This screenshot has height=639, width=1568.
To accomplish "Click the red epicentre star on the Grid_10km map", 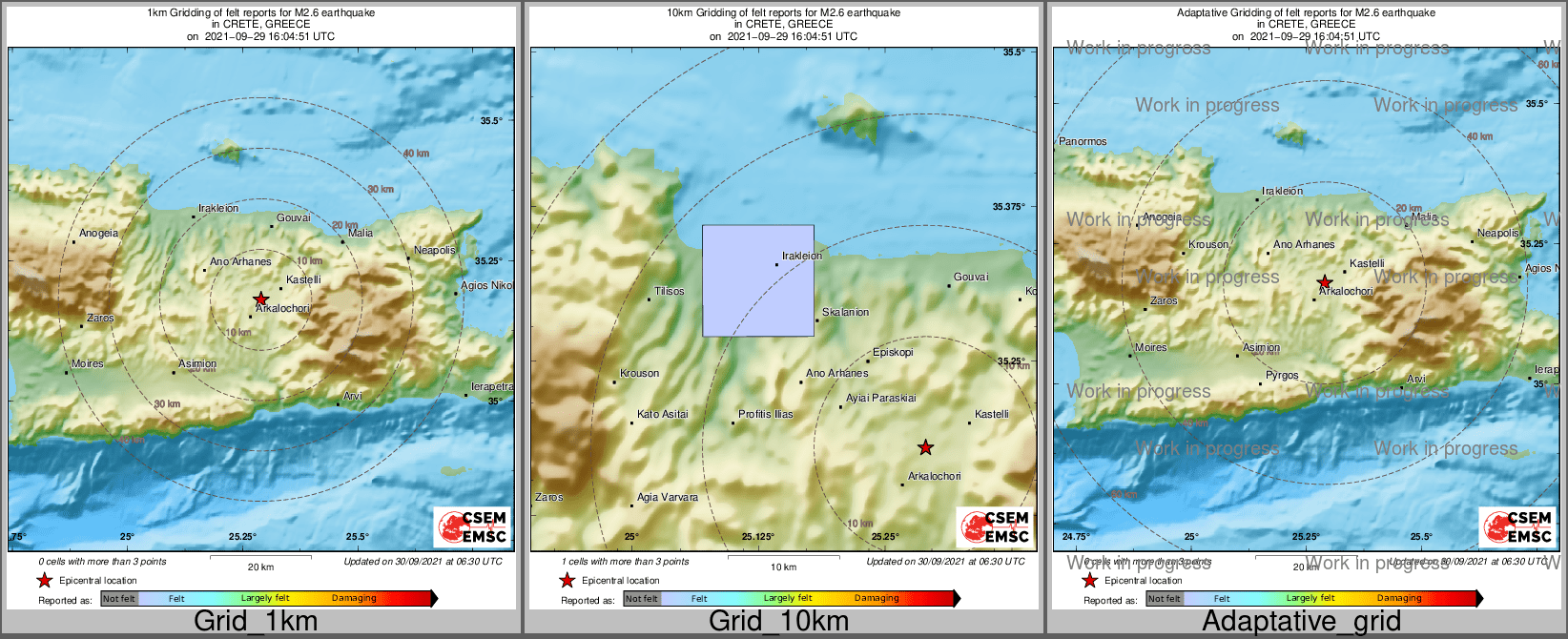I will tap(925, 447).
